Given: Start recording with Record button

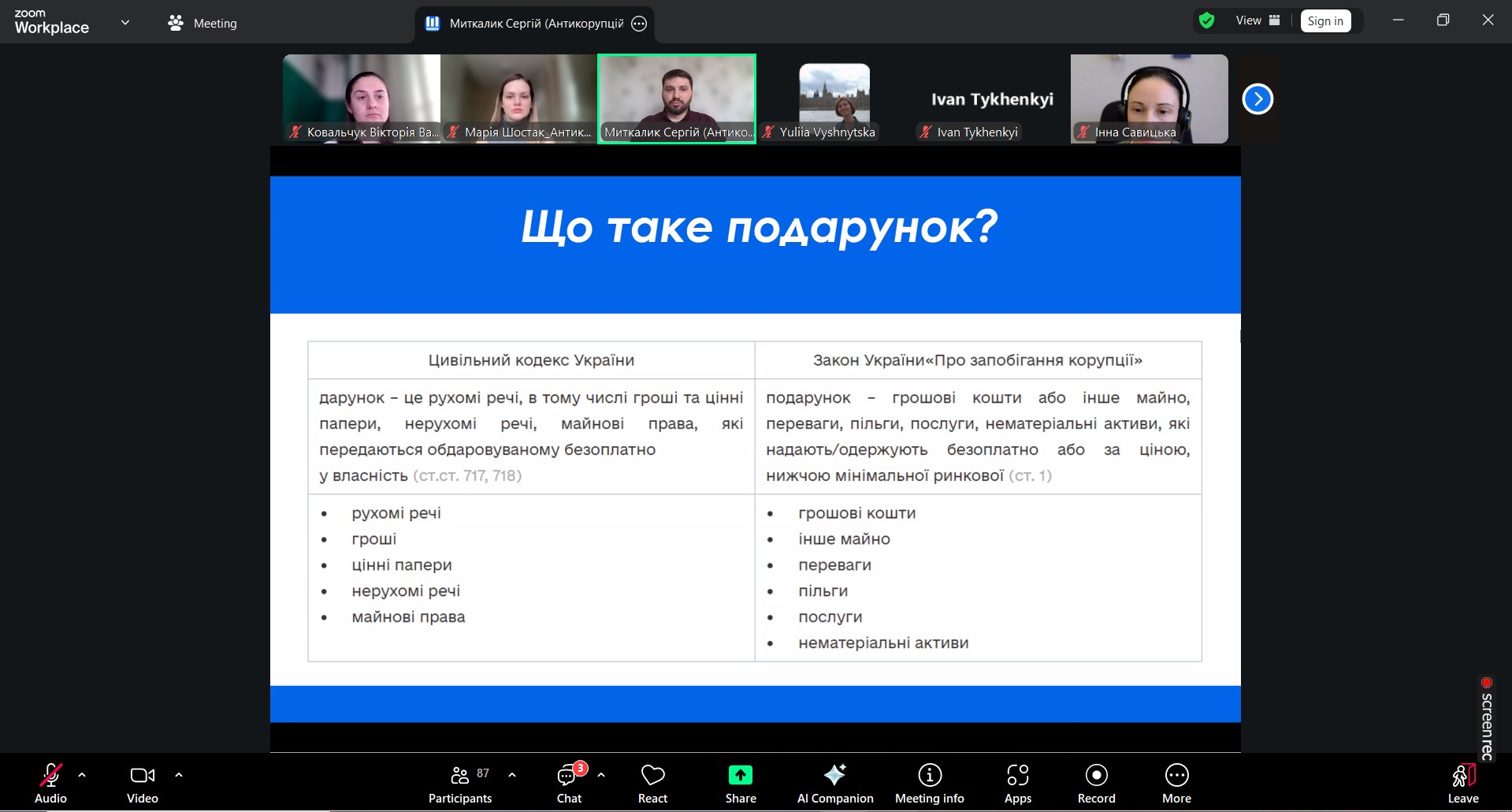Looking at the screenshot, I should coord(1096,784).
